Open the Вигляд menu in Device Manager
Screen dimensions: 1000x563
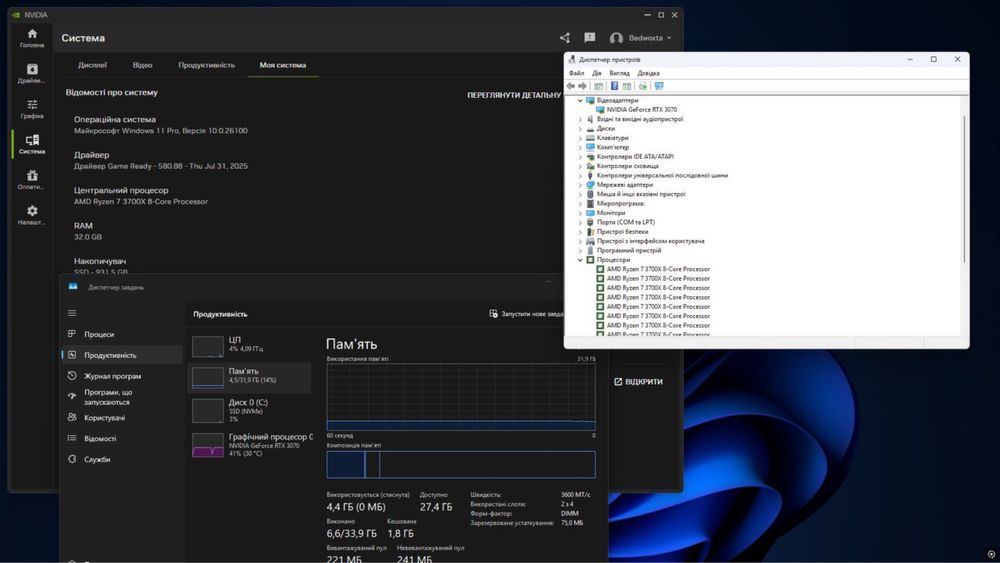pos(619,73)
